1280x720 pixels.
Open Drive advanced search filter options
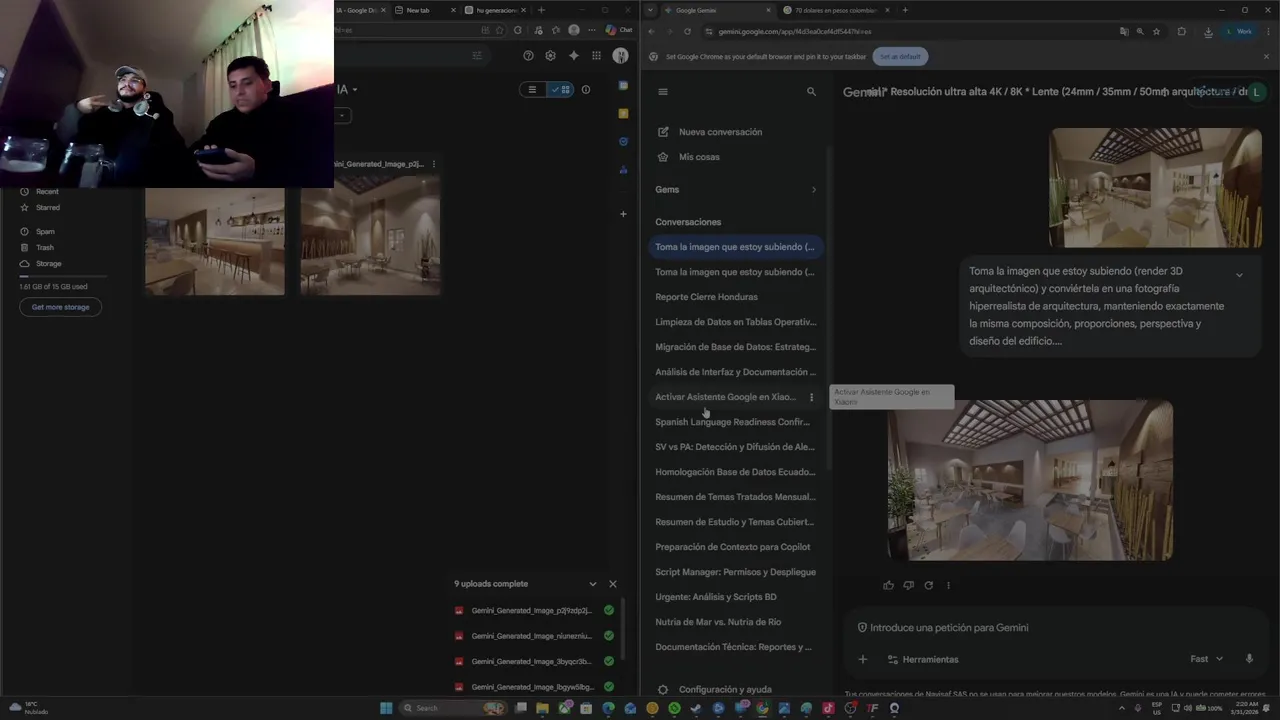pos(476,56)
